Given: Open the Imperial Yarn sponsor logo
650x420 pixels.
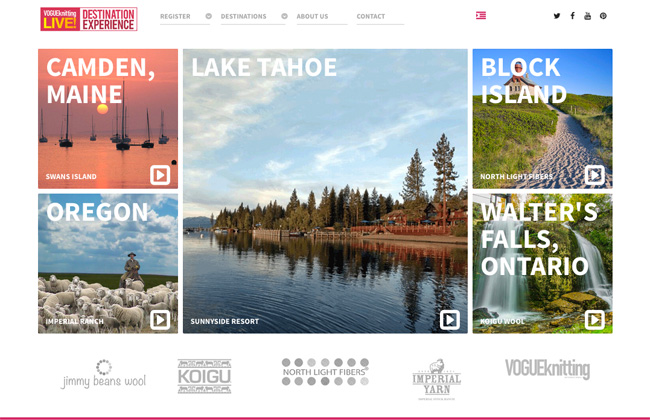Looking at the screenshot, I should (437, 379).
